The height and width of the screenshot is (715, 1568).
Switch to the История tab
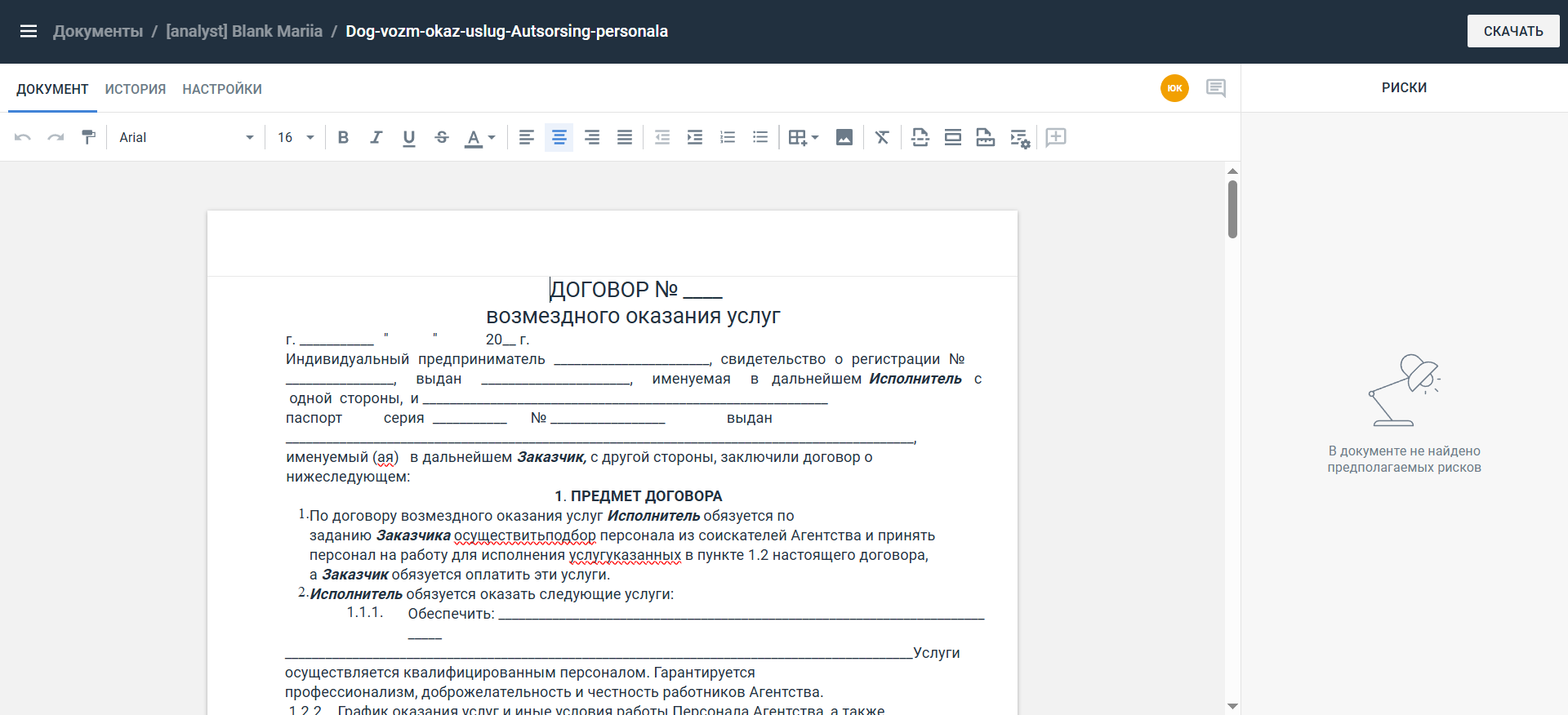[x=136, y=89]
